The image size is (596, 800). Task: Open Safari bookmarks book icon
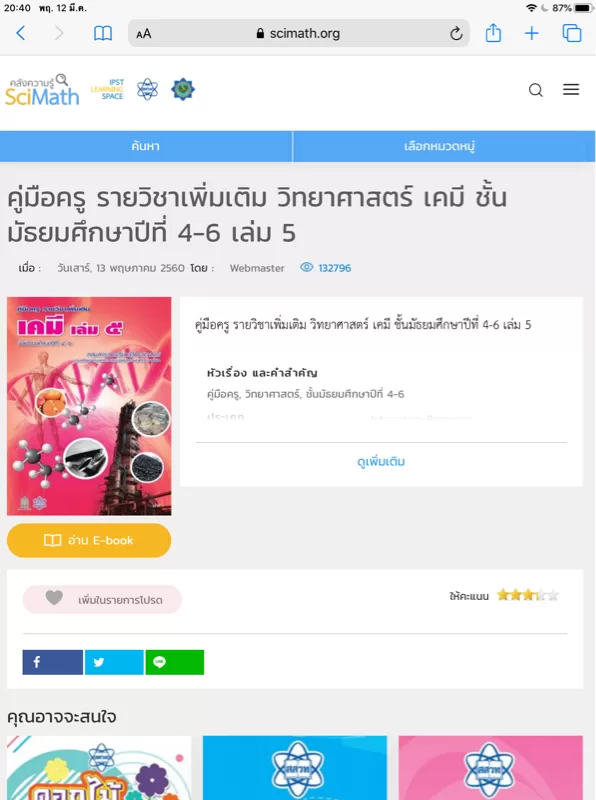tap(103, 34)
